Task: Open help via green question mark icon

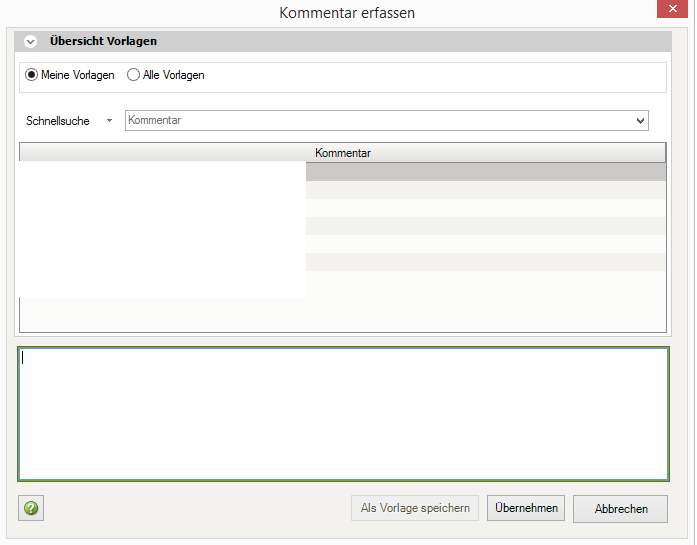Action: tap(31, 508)
